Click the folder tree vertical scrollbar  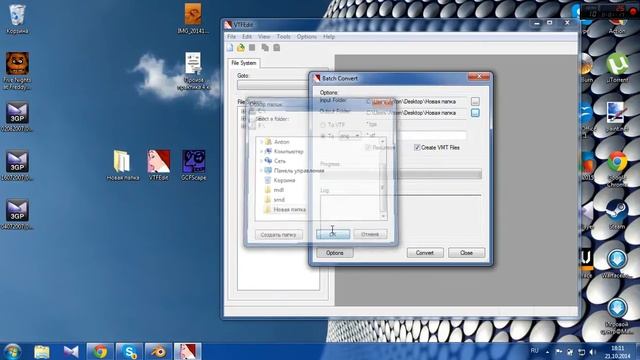[x=383, y=178]
